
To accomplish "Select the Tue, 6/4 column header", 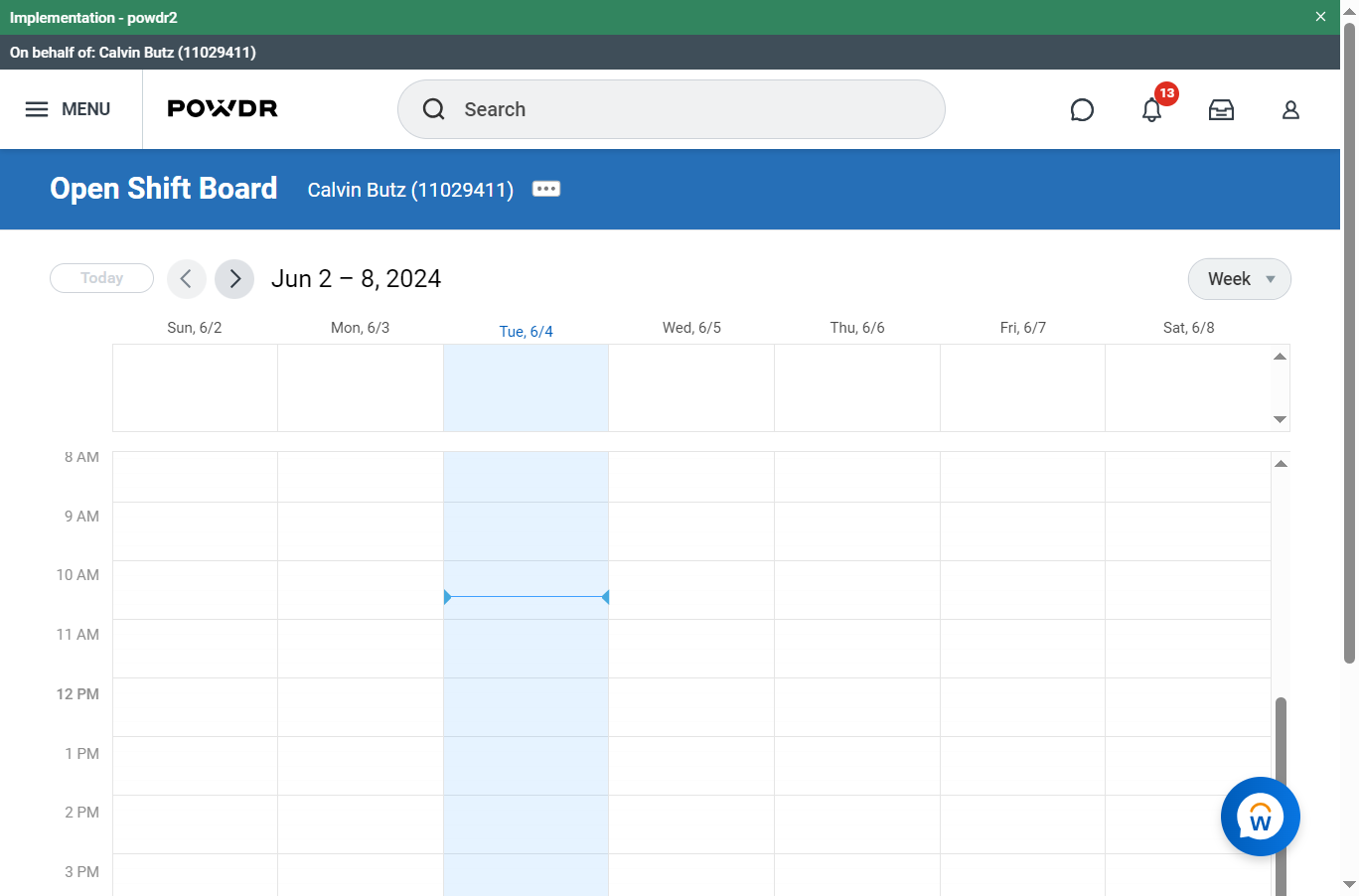I will pyautogui.click(x=527, y=332).
